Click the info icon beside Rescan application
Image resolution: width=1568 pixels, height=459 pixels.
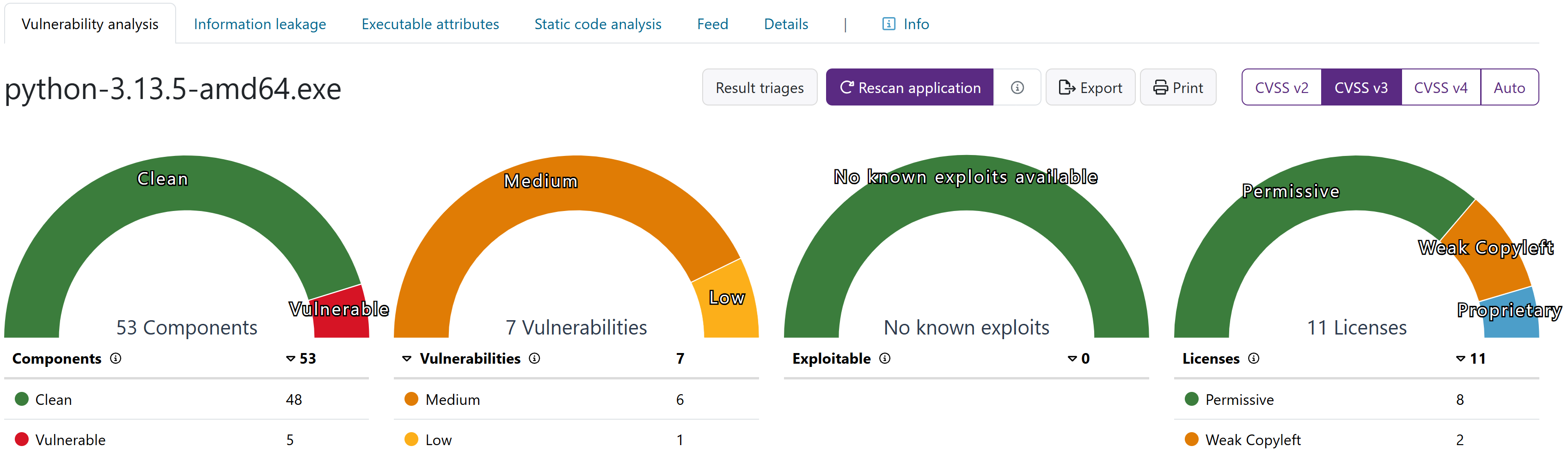1017,88
